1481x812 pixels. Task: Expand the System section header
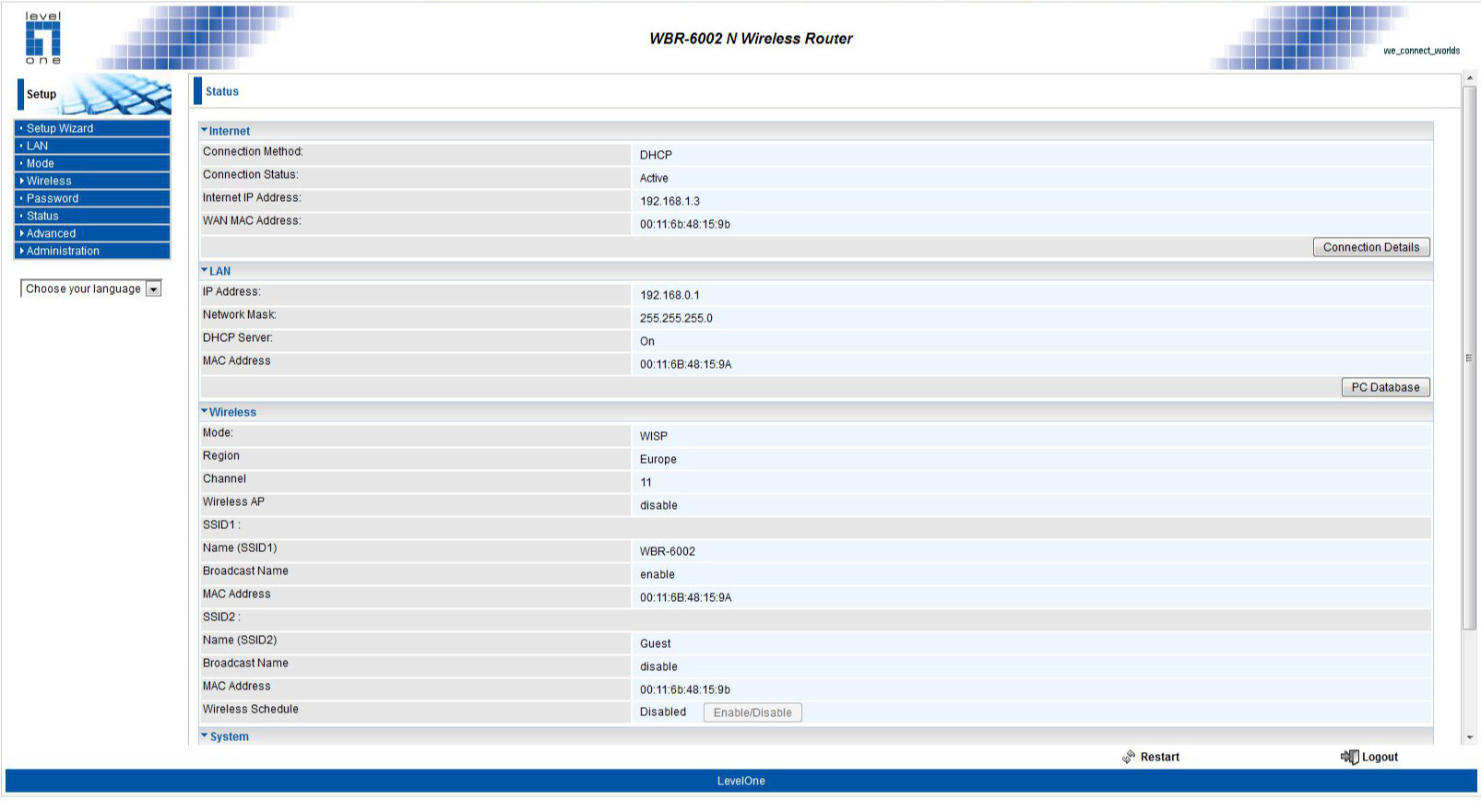tap(225, 736)
